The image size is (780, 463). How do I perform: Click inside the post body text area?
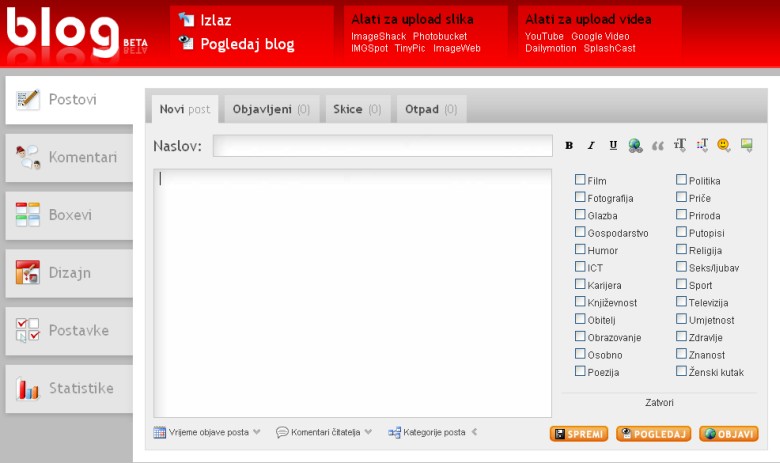[352, 293]
